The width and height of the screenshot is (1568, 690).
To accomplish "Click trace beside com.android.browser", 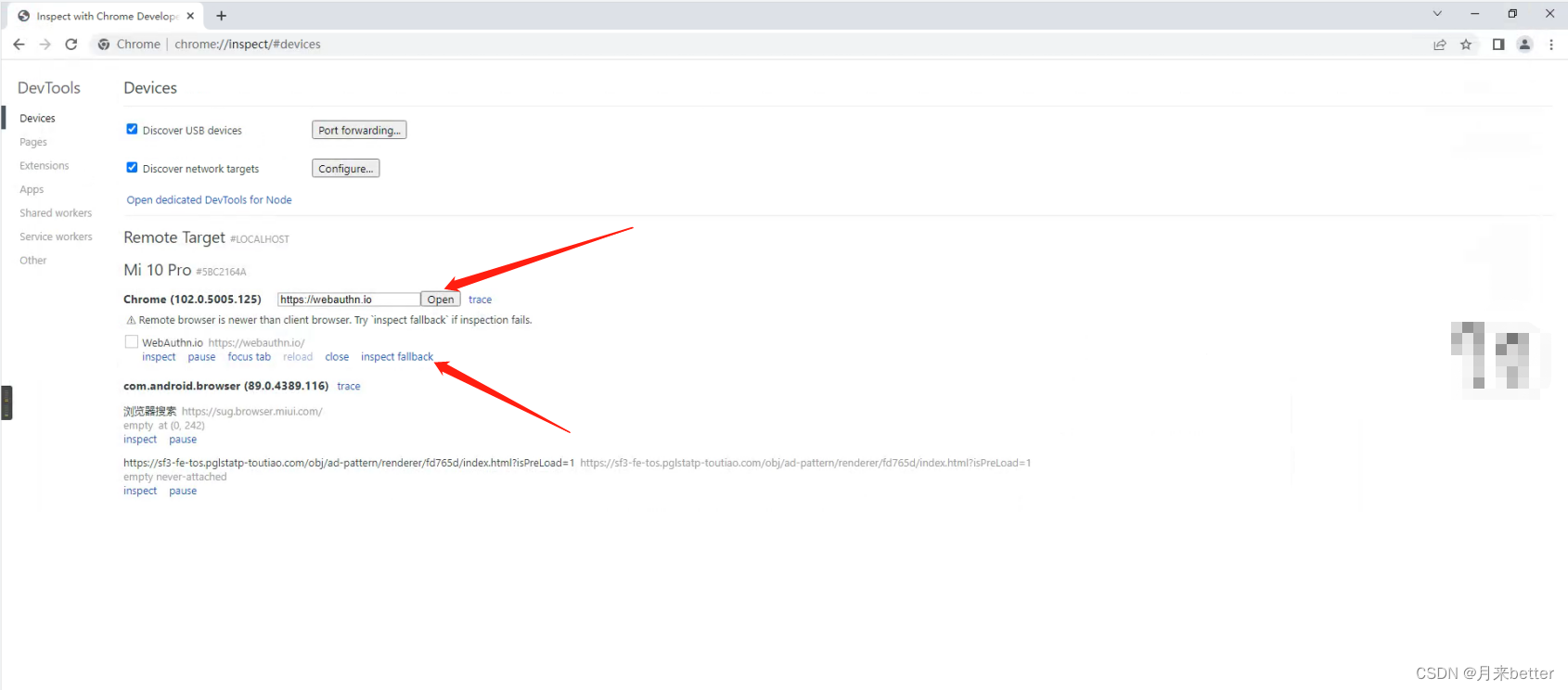I will click(x=349, y=386).
